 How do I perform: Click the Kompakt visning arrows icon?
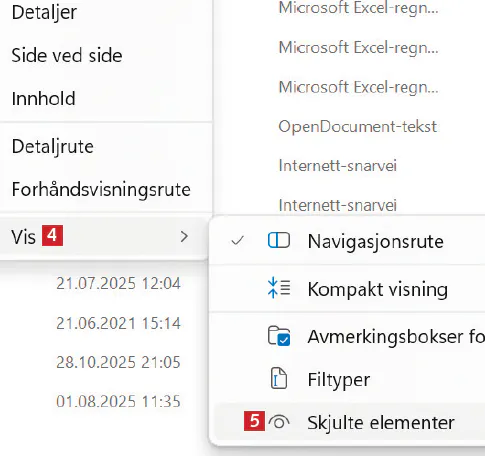(x=279, y=288)
